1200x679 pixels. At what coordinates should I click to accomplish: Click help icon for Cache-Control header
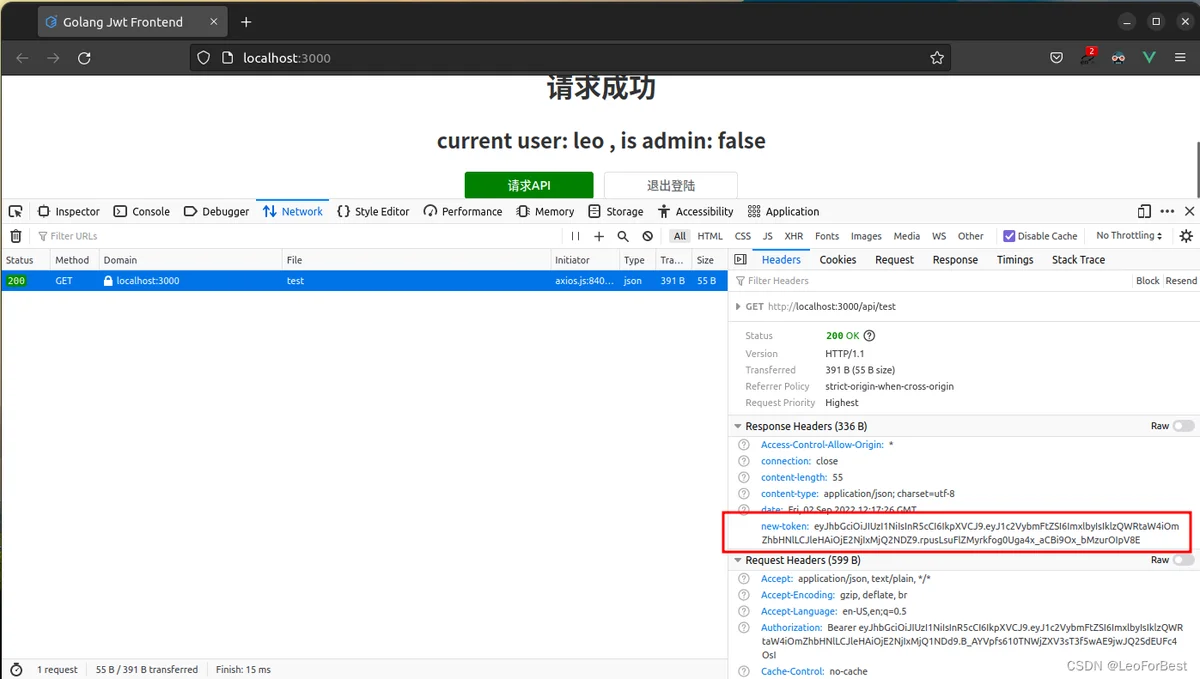pyautogui.click(x=743, y=671)
